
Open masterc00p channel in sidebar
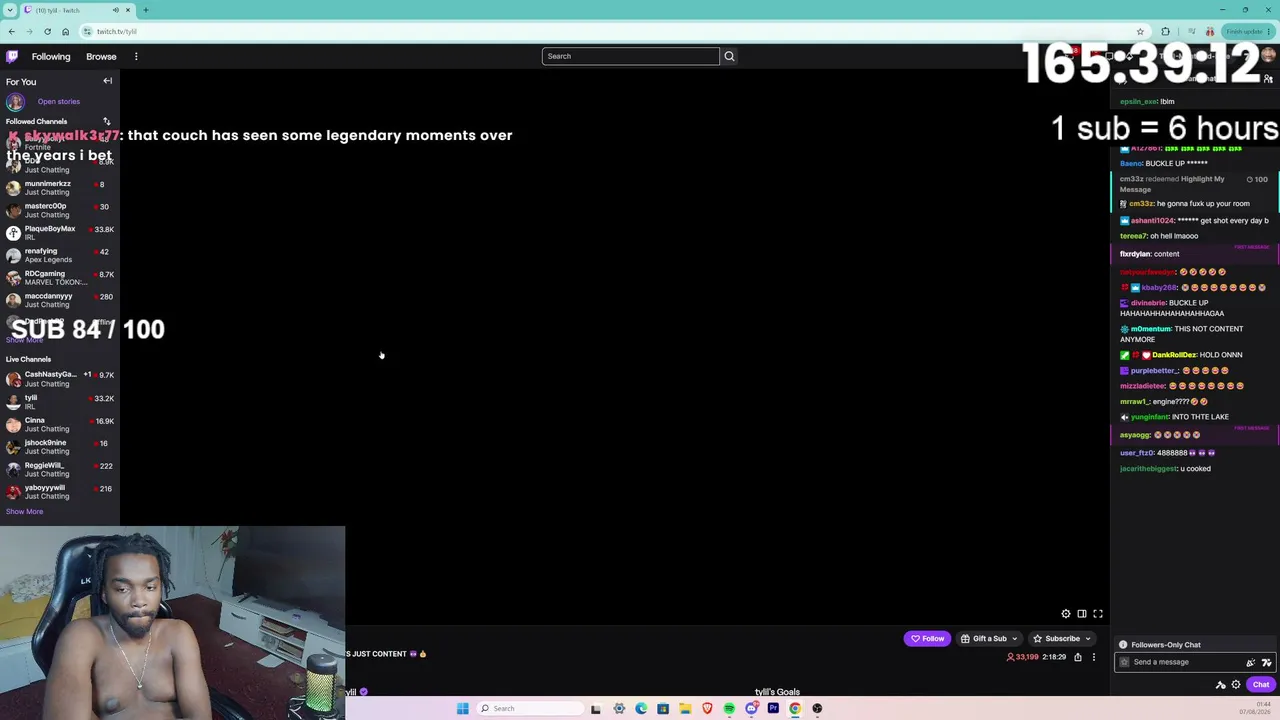tap(60, 210)
